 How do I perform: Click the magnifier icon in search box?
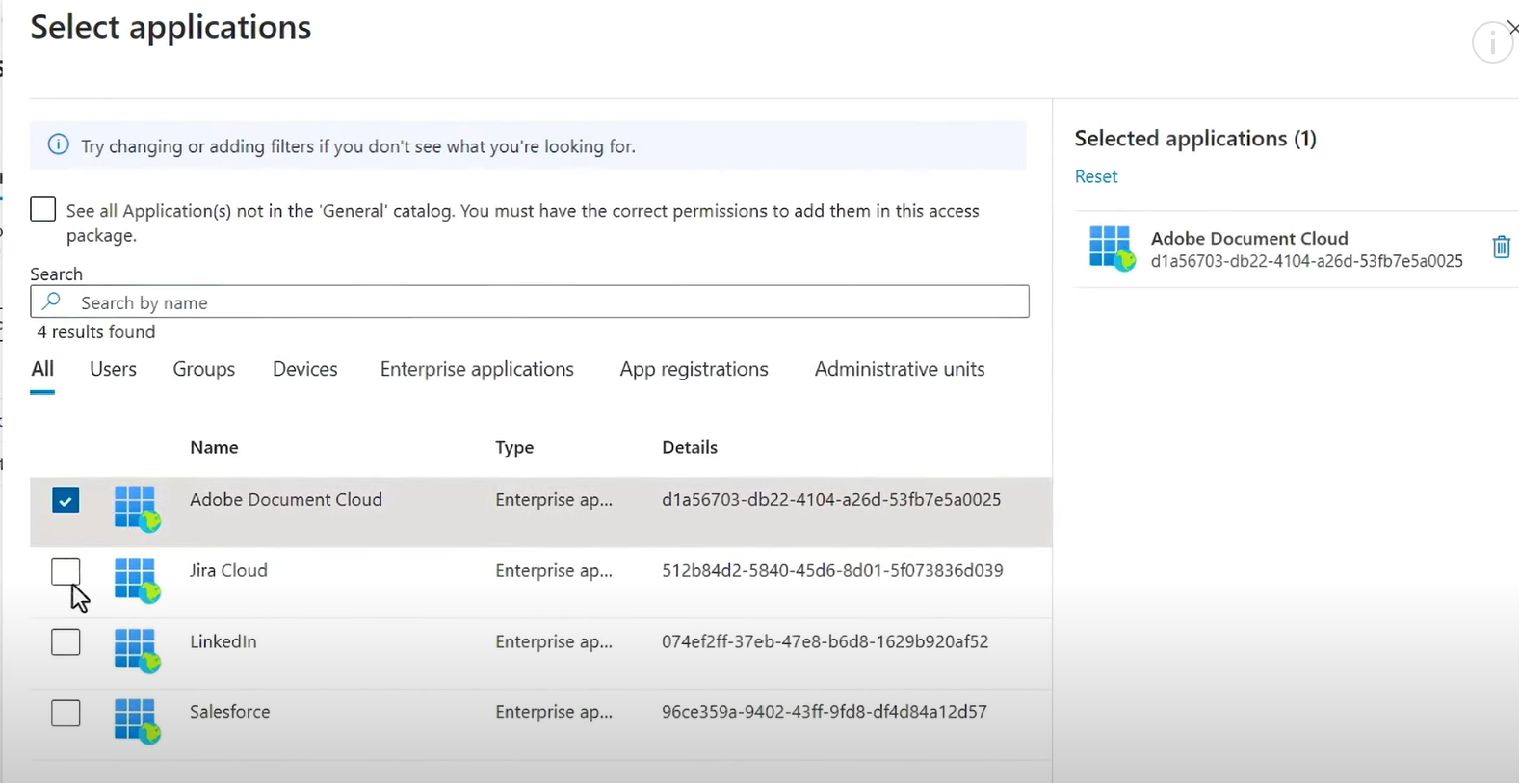(x=52, y=301)
